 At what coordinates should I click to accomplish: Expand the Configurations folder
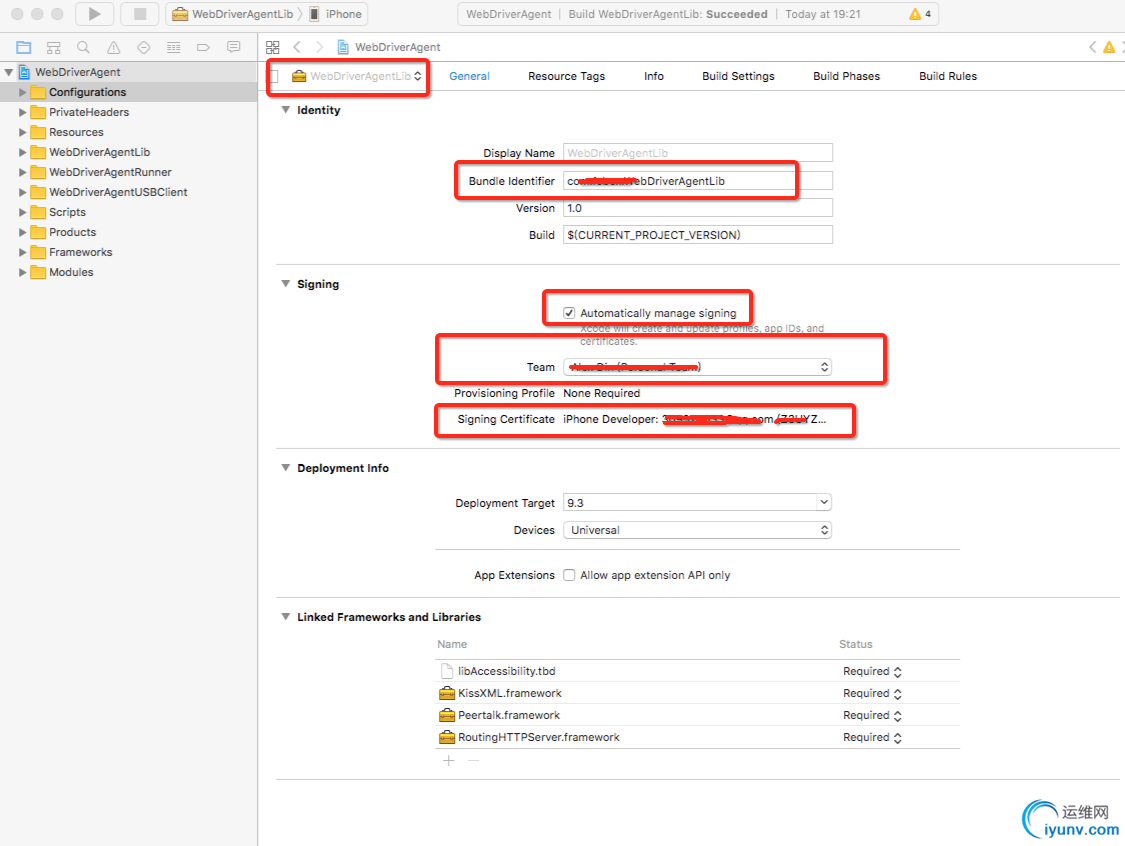[x=22, y=92]
